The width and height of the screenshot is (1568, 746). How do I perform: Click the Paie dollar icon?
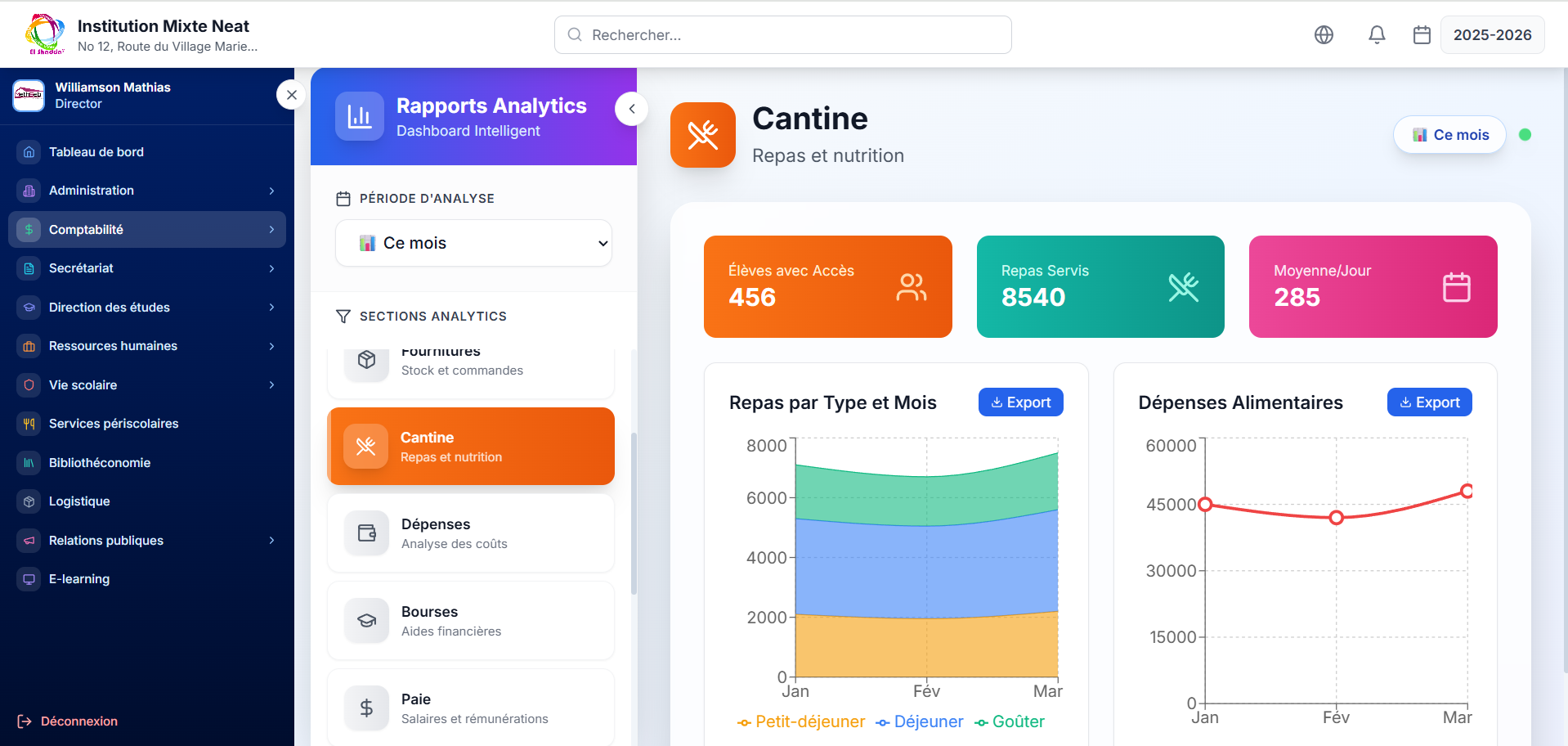(366, 708)
